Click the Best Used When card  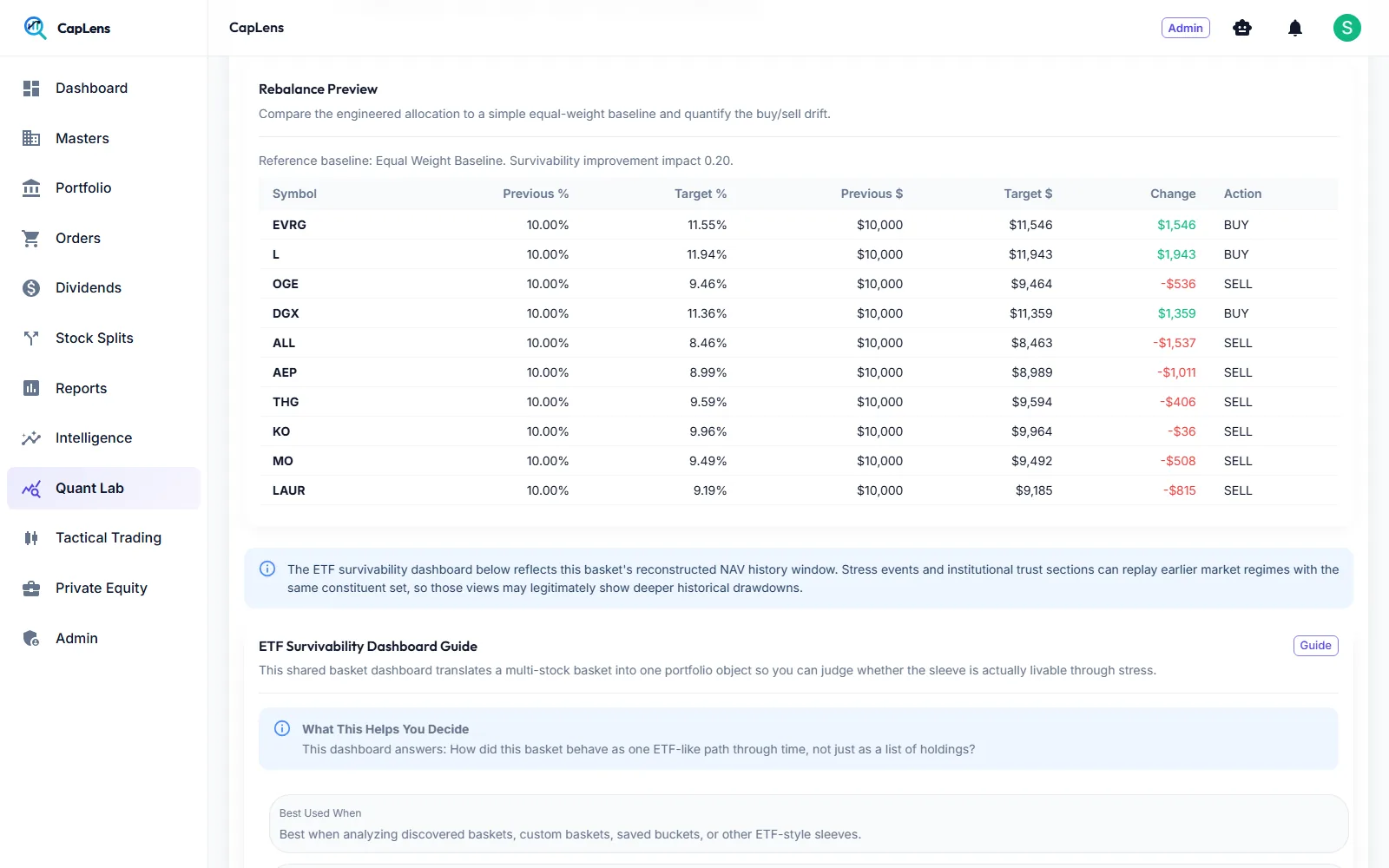(808, 824)
